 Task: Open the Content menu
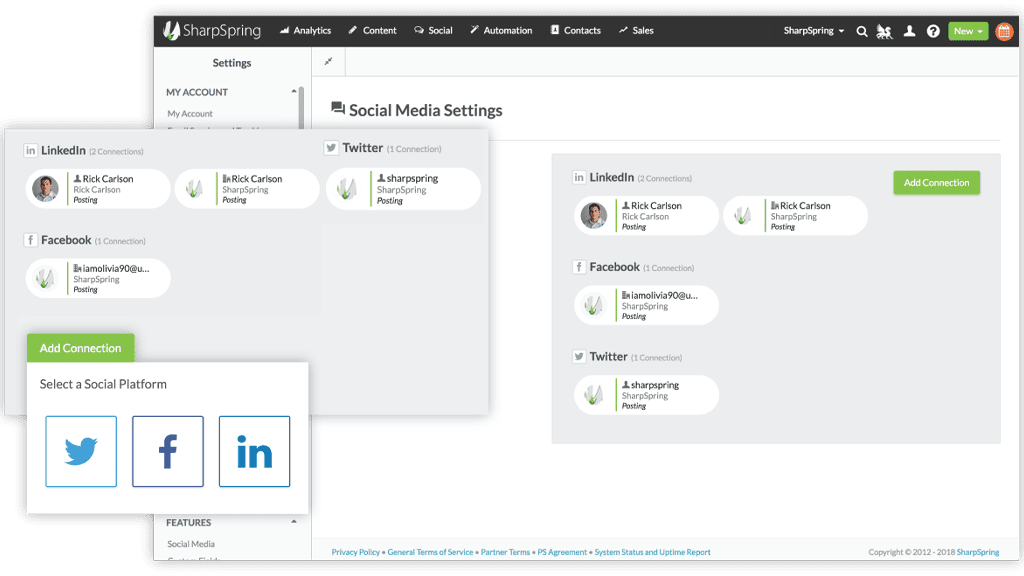[372, 31]
